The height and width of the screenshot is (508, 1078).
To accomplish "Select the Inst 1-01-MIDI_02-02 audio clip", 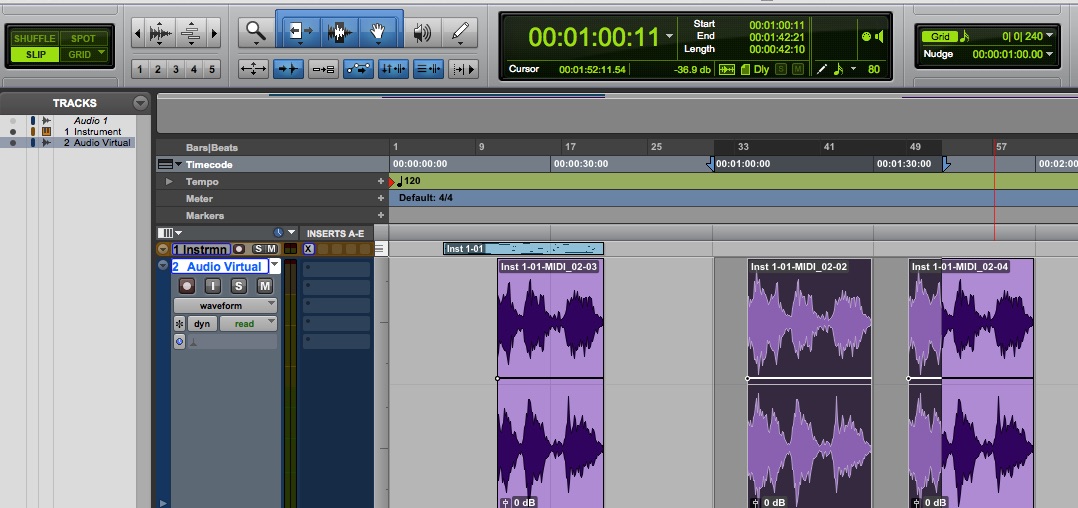I will [x=809, y=383].
